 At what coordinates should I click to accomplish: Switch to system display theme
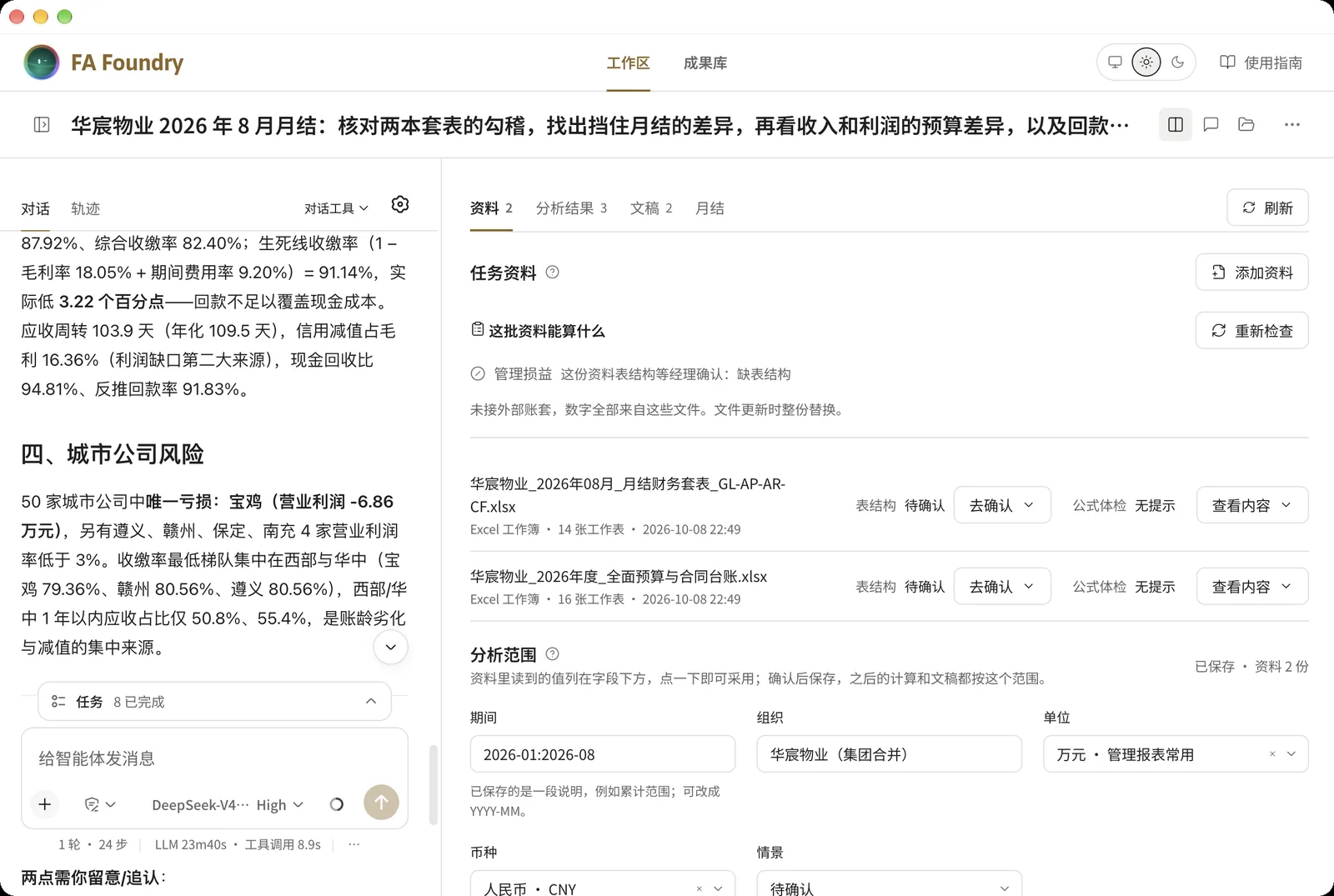click(x=1115, y=63)
